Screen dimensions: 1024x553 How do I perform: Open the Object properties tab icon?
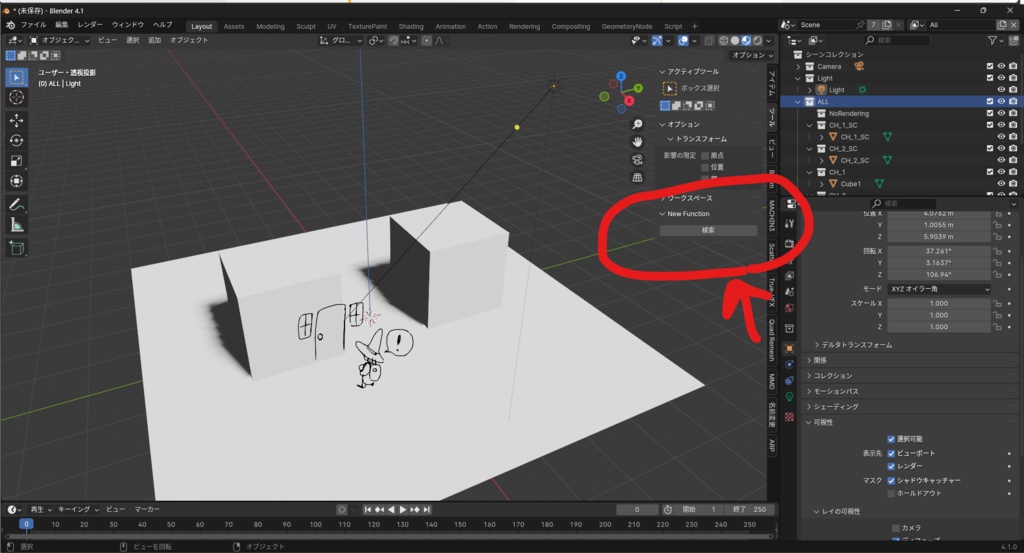click(x=790, y=349)
